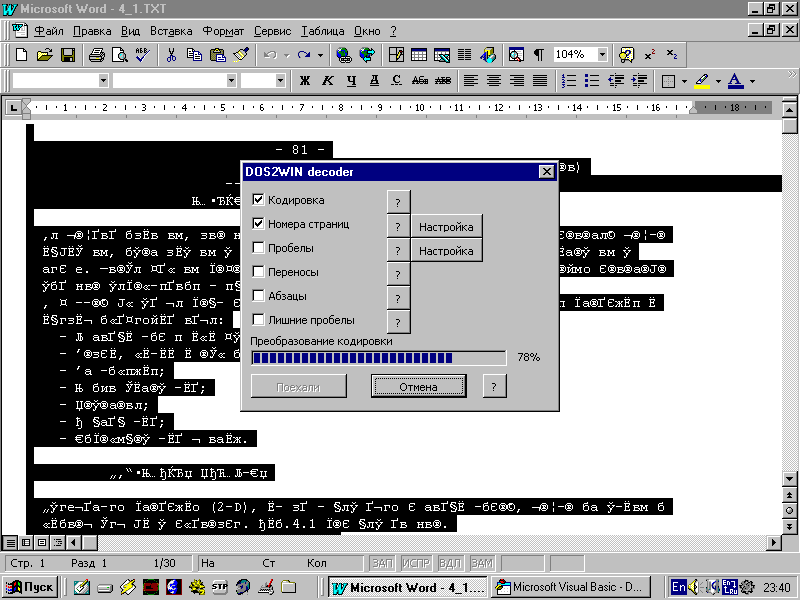The height and width of the screenshot is (600, 800).
Task: Create a new blank document
Action: tap(21, 55)
